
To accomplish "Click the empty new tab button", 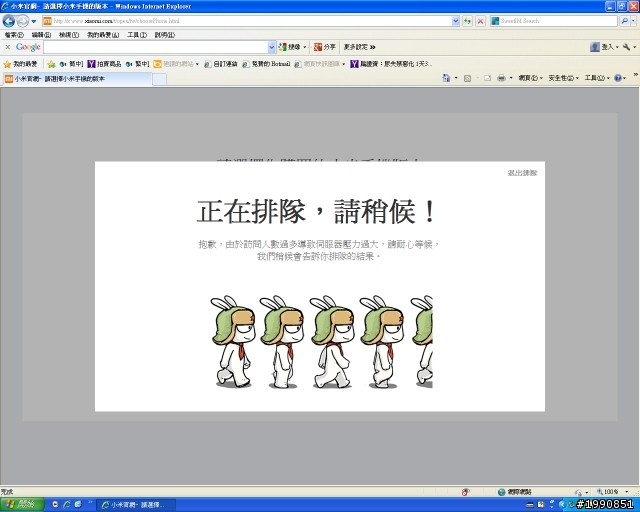I will 160,79.
